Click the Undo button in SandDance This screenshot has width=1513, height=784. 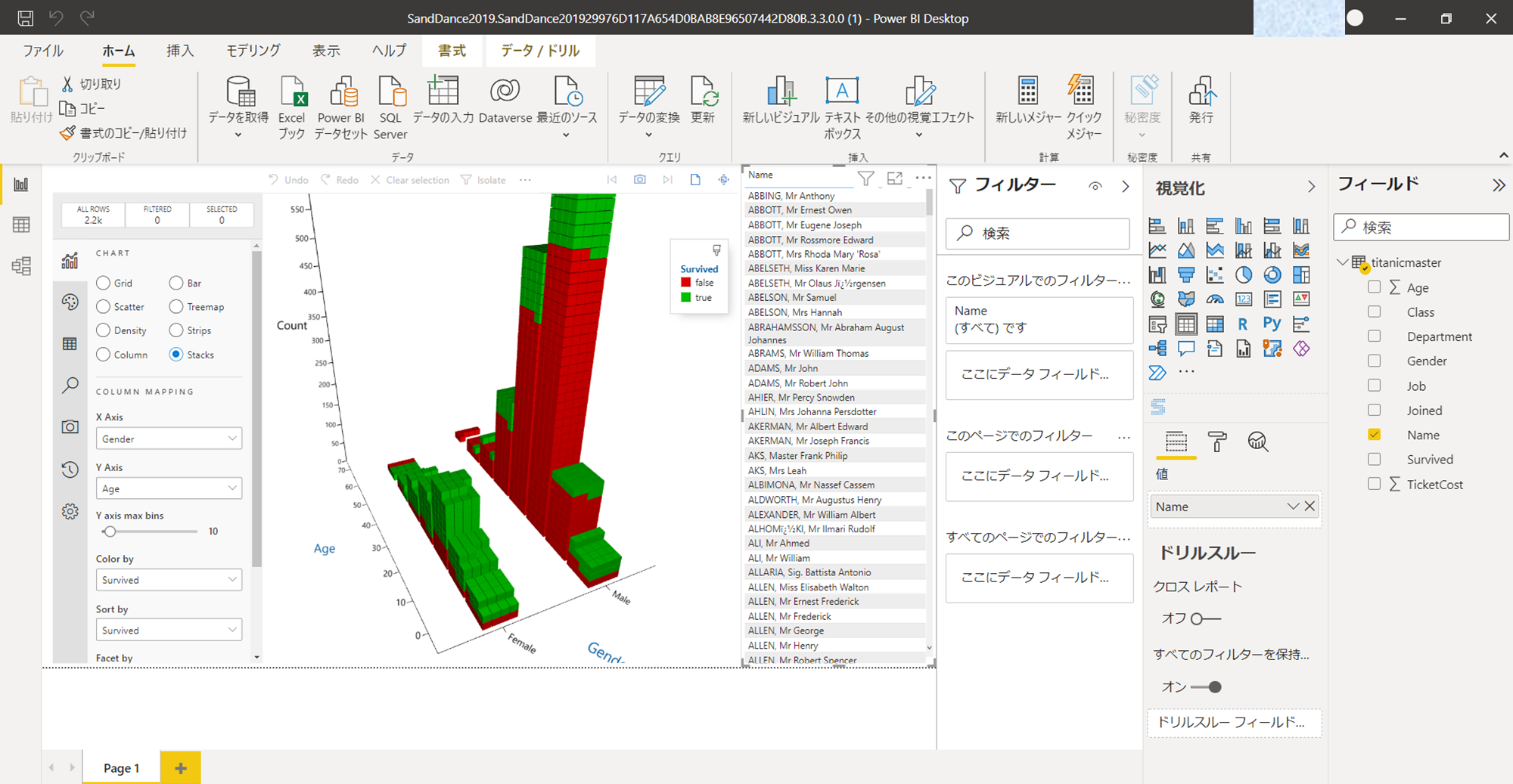pyautogui.click(x=288, y=180)
